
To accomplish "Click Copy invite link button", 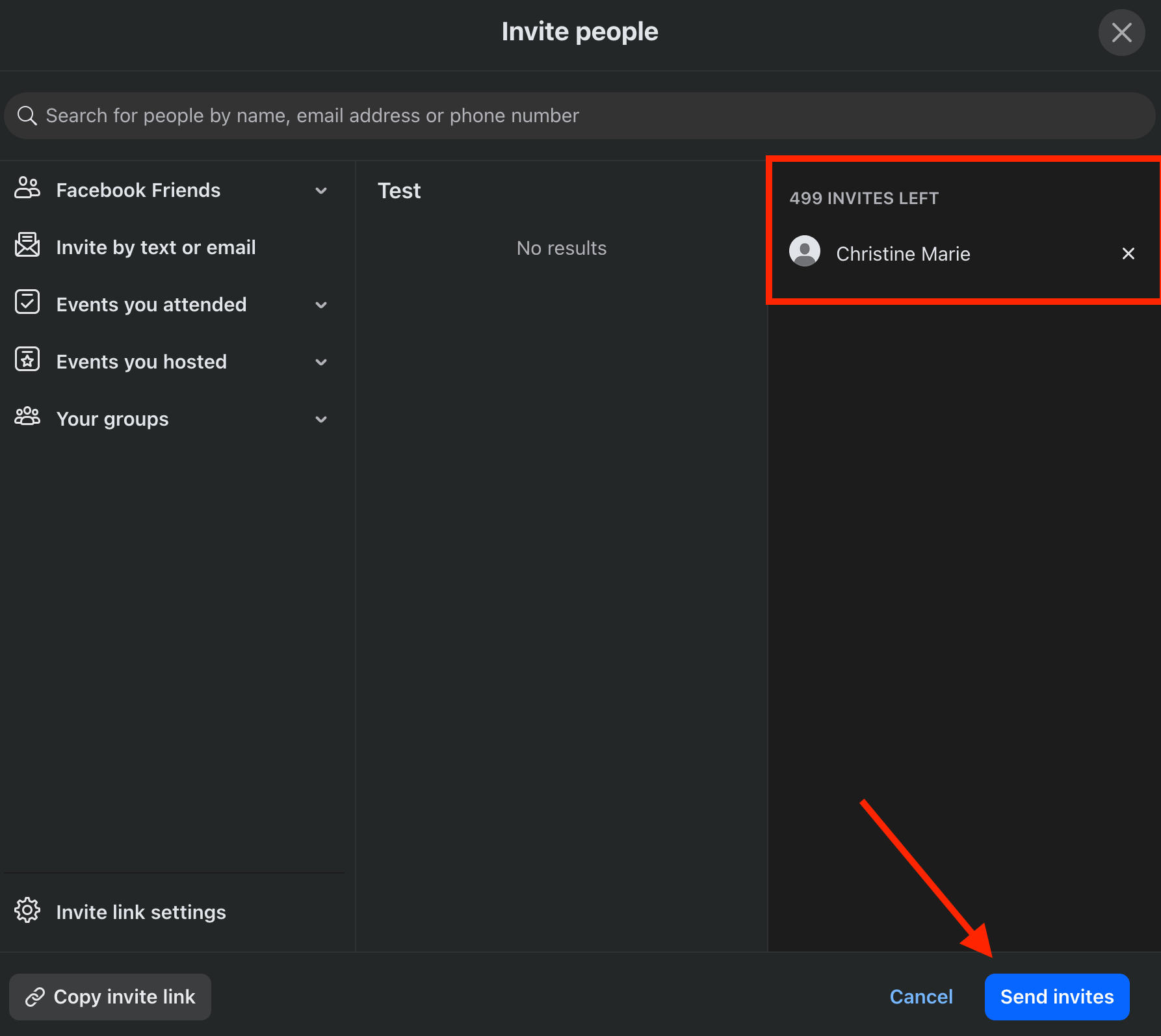I will (110, 997).
